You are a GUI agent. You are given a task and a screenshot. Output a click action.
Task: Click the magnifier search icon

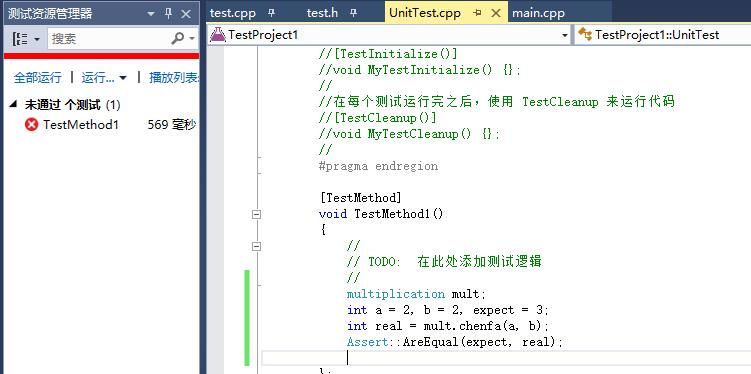[x=177, y=39]
